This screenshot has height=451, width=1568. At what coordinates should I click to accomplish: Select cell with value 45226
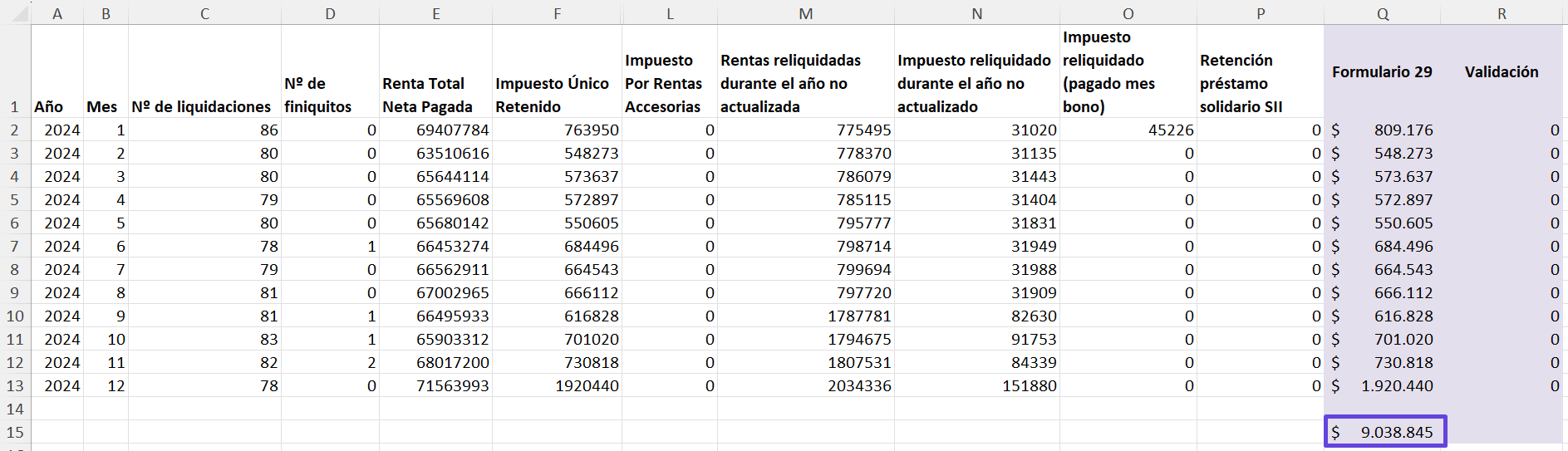point(1128,130)
